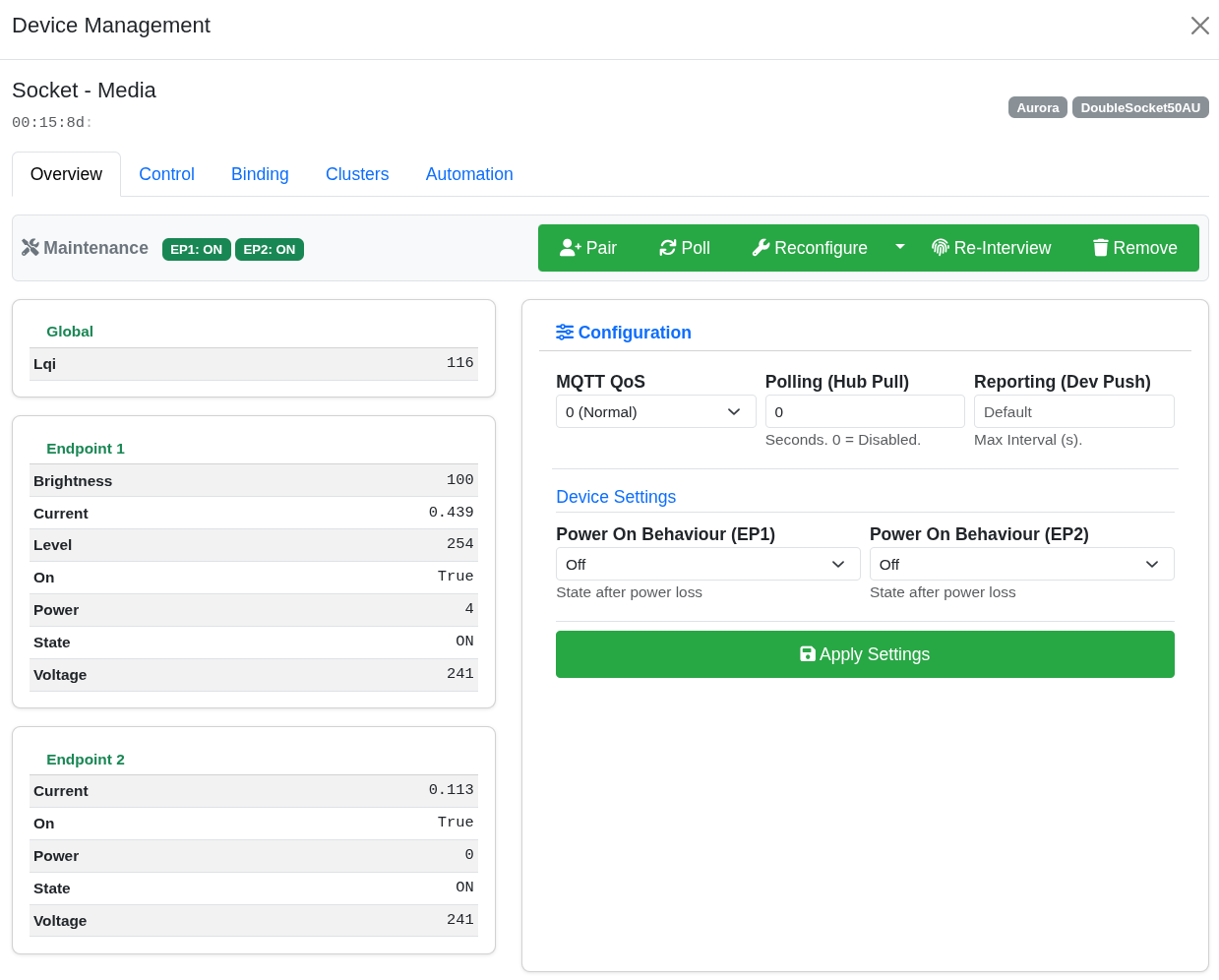Click Endpoint 2 Current value 0.113
The height and width of the screenshot is (980, 1219).
[451, 790]
